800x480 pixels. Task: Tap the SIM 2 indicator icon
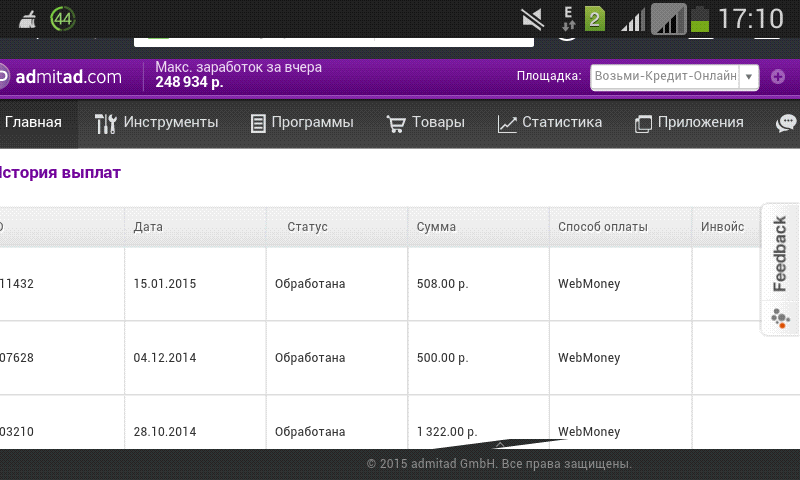point(594,19)
